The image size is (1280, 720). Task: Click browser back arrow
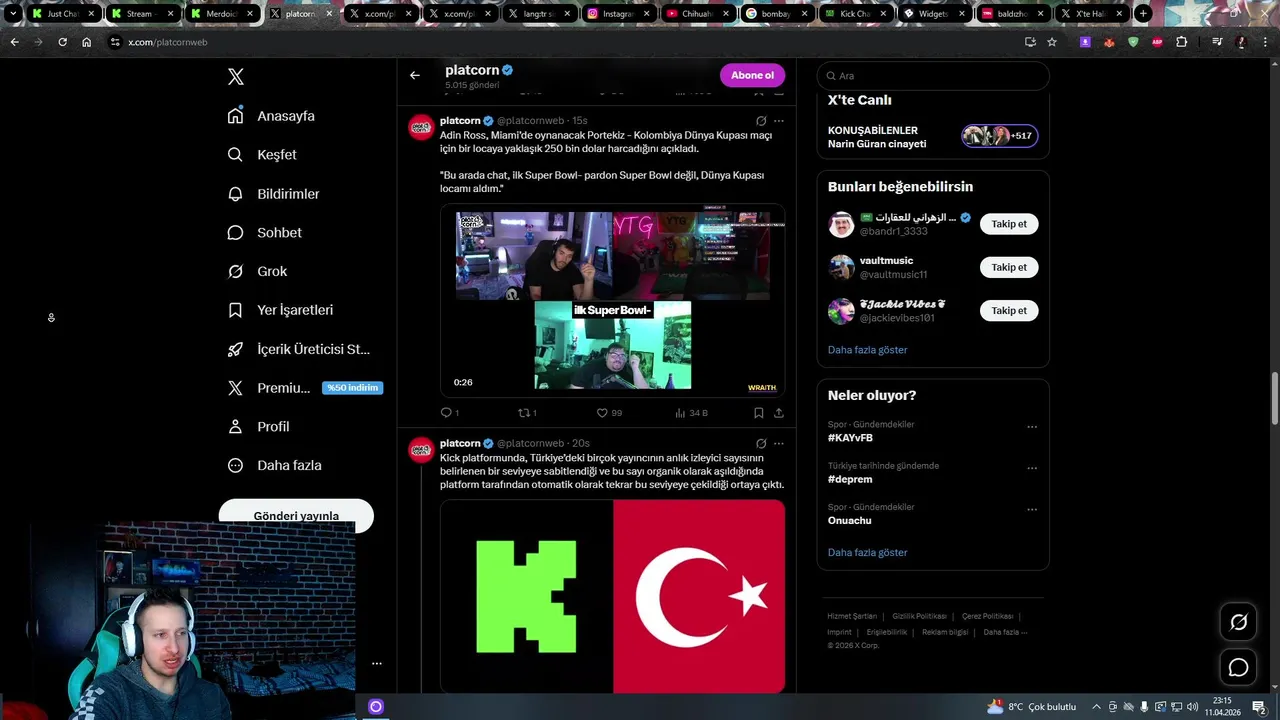point(14,42)
